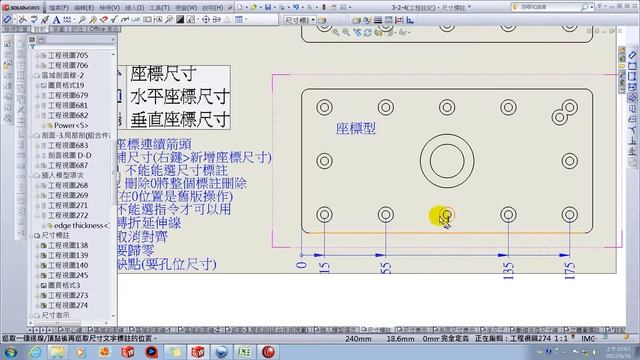Open Excel from the taskbar
The width and height of the screenshot is (640, 360).
tap(244, 352)
